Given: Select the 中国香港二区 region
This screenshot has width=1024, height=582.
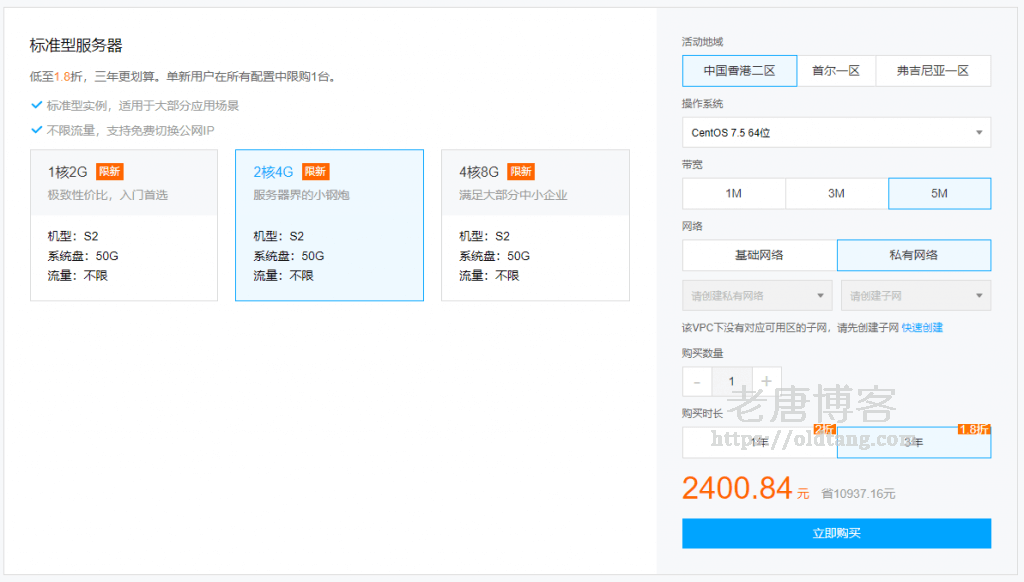Looking at the screenshot, I should (x=738, y=71).
